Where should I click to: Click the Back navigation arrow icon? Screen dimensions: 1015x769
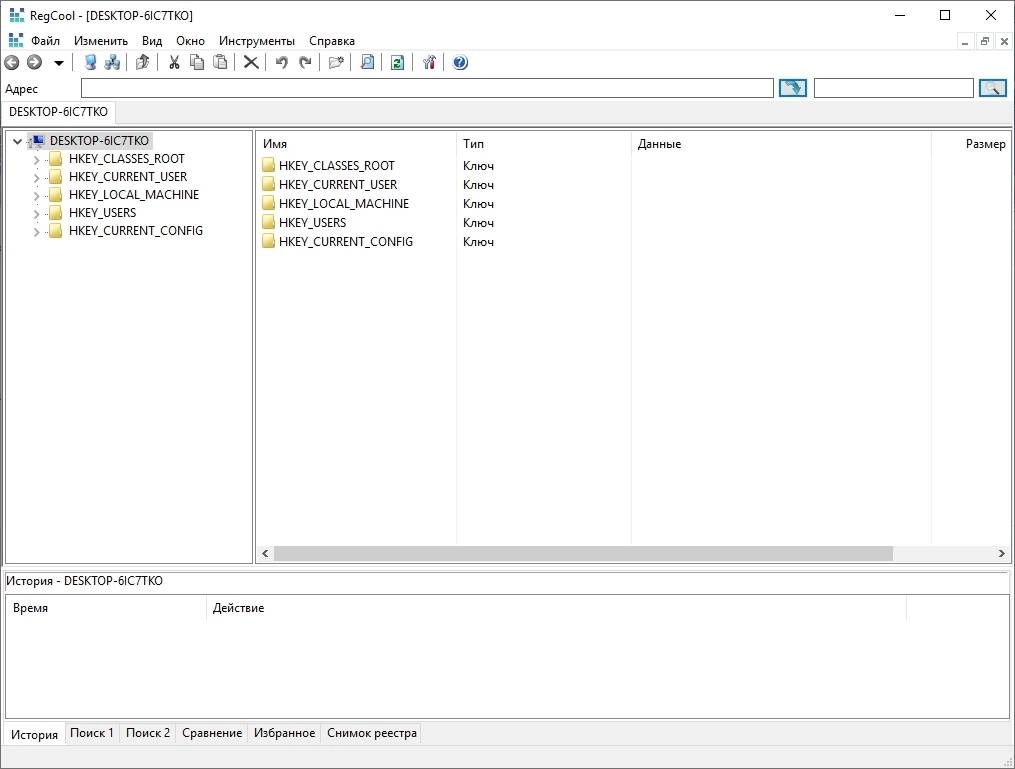(12, 63)
